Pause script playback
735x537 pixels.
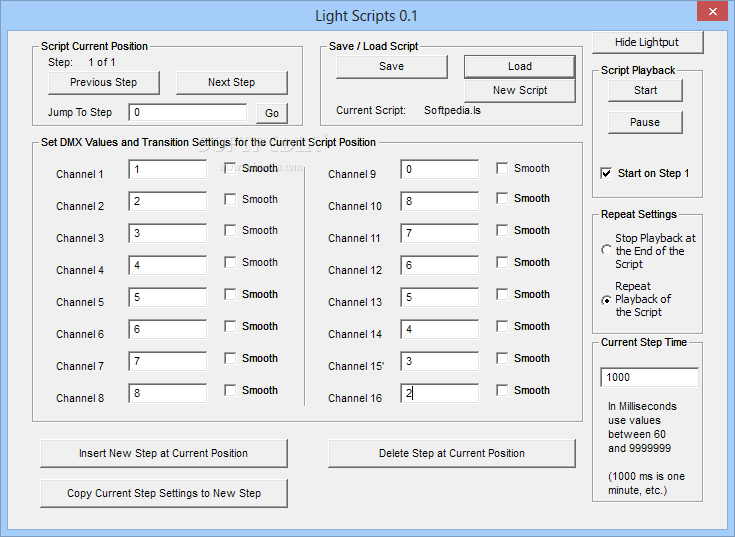pos(645,122)
